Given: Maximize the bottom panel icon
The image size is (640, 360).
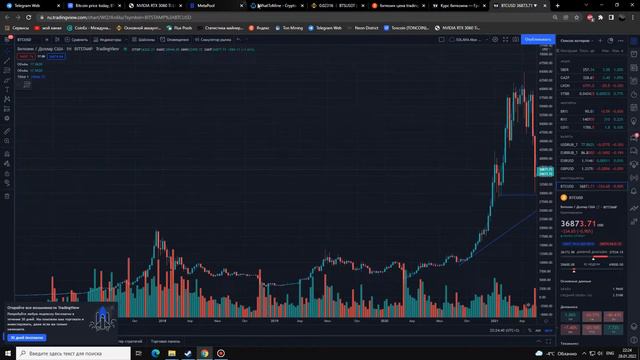Looking at the screenshot, I should (548, 341).
